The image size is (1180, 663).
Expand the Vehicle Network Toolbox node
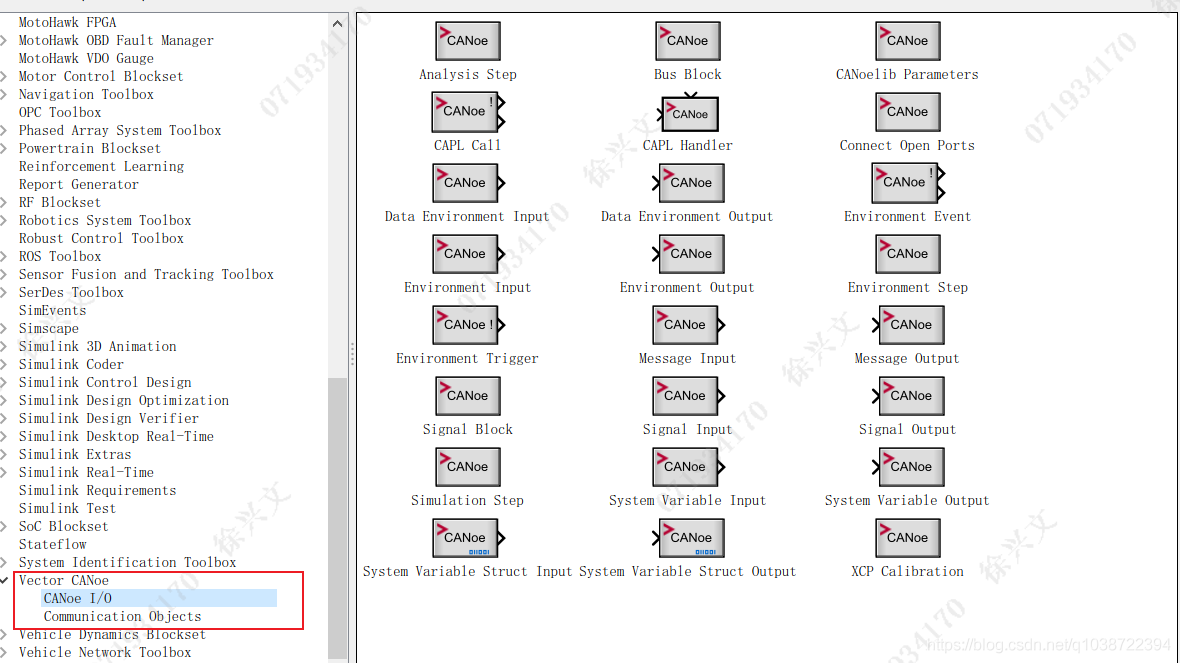(5, 652)
